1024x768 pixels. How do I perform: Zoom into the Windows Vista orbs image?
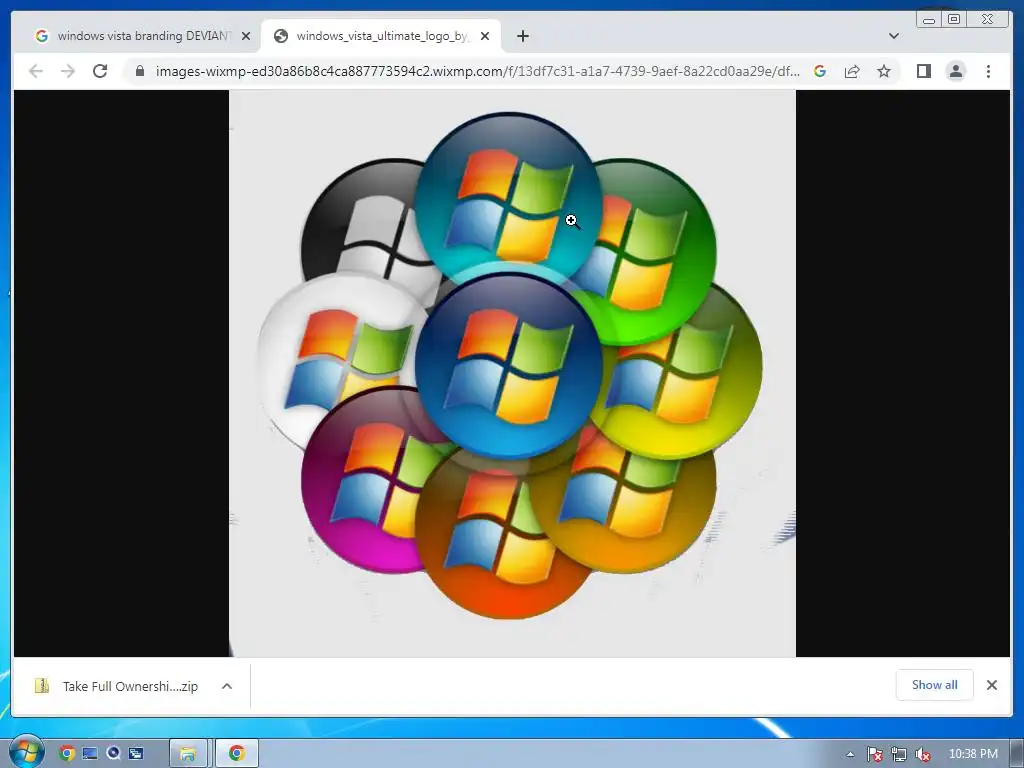point(512,373)
